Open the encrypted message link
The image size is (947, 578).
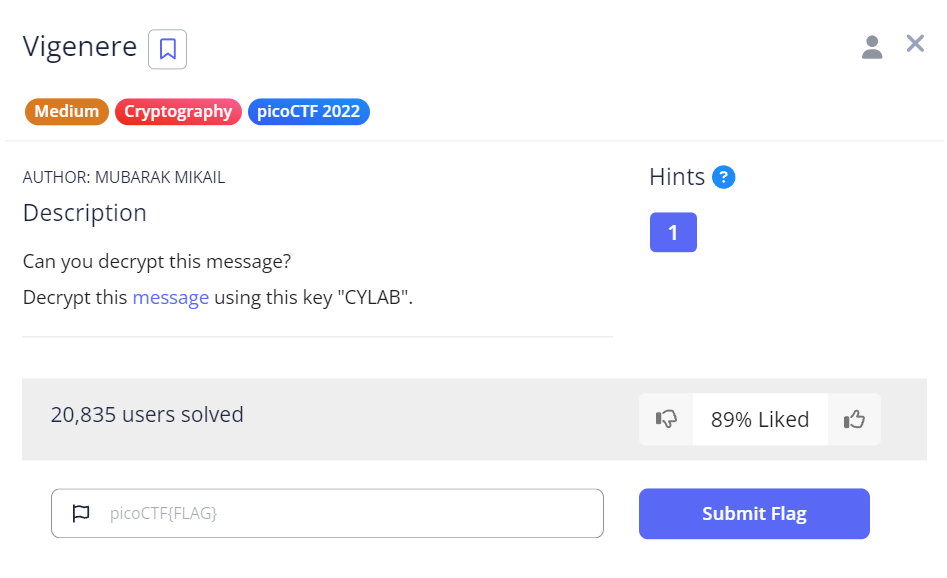click(170, 297)
